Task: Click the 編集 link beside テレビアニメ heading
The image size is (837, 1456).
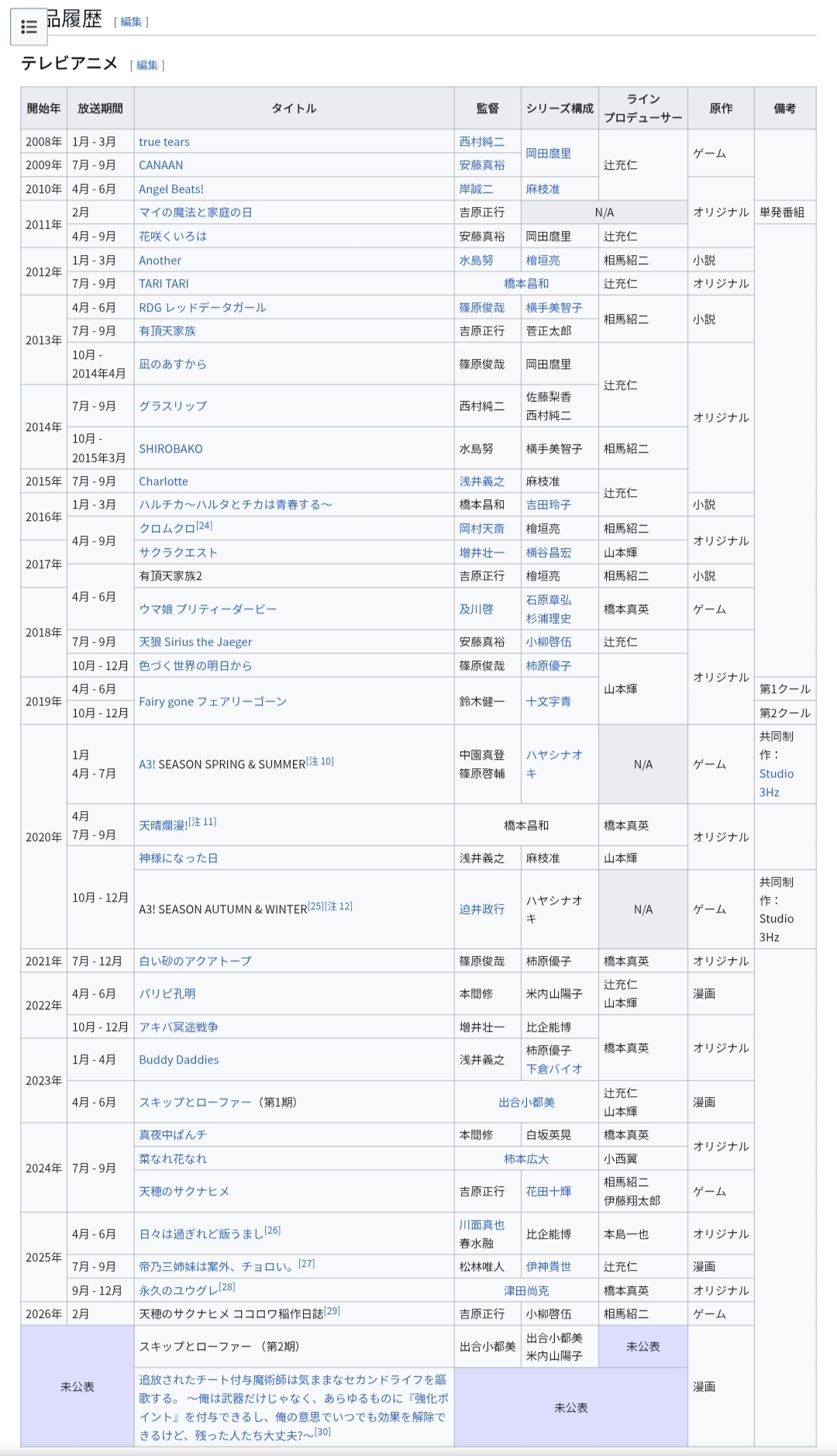Action: tap(147, 65)
